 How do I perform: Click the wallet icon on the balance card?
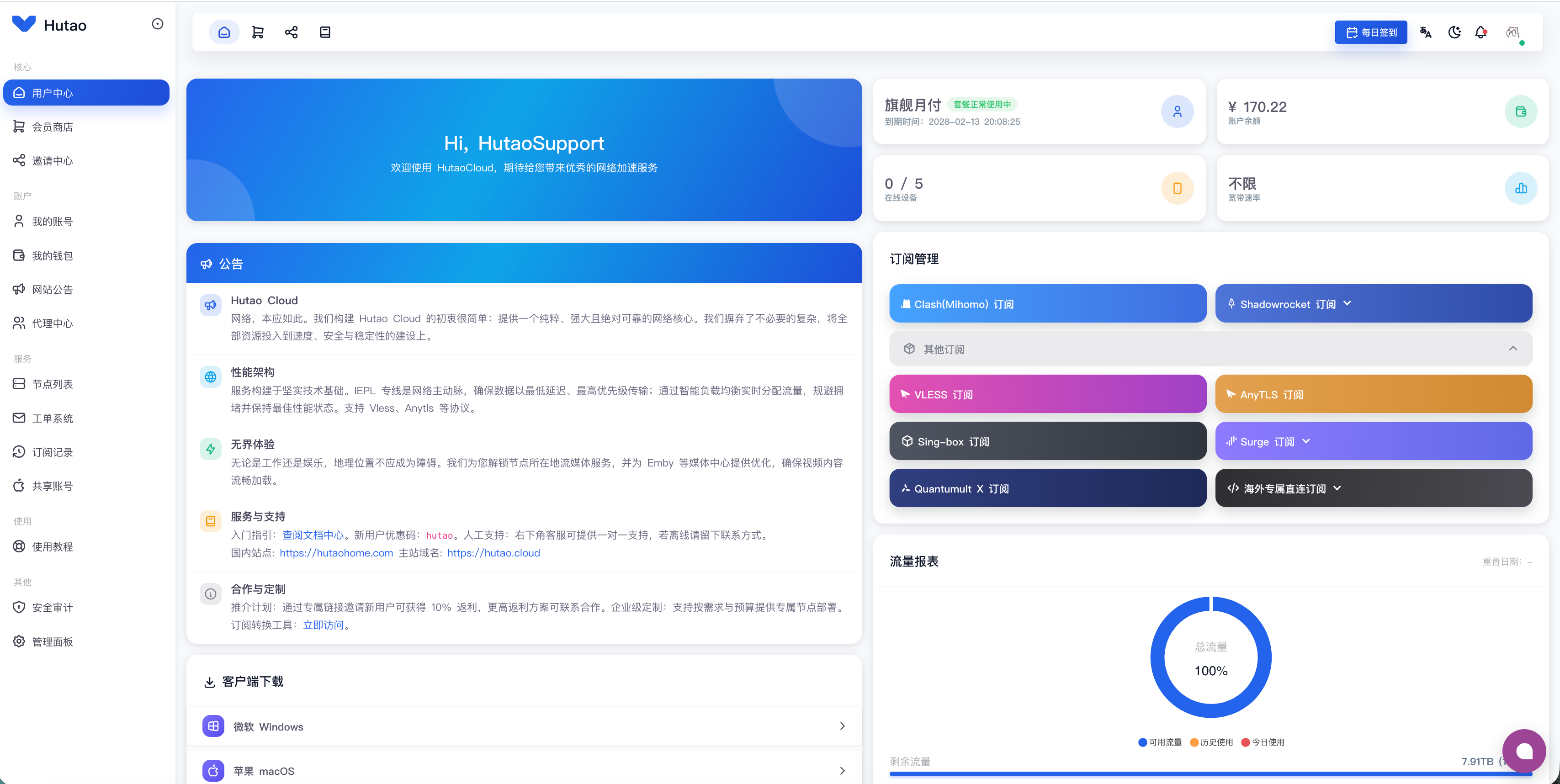(1521, 111)
